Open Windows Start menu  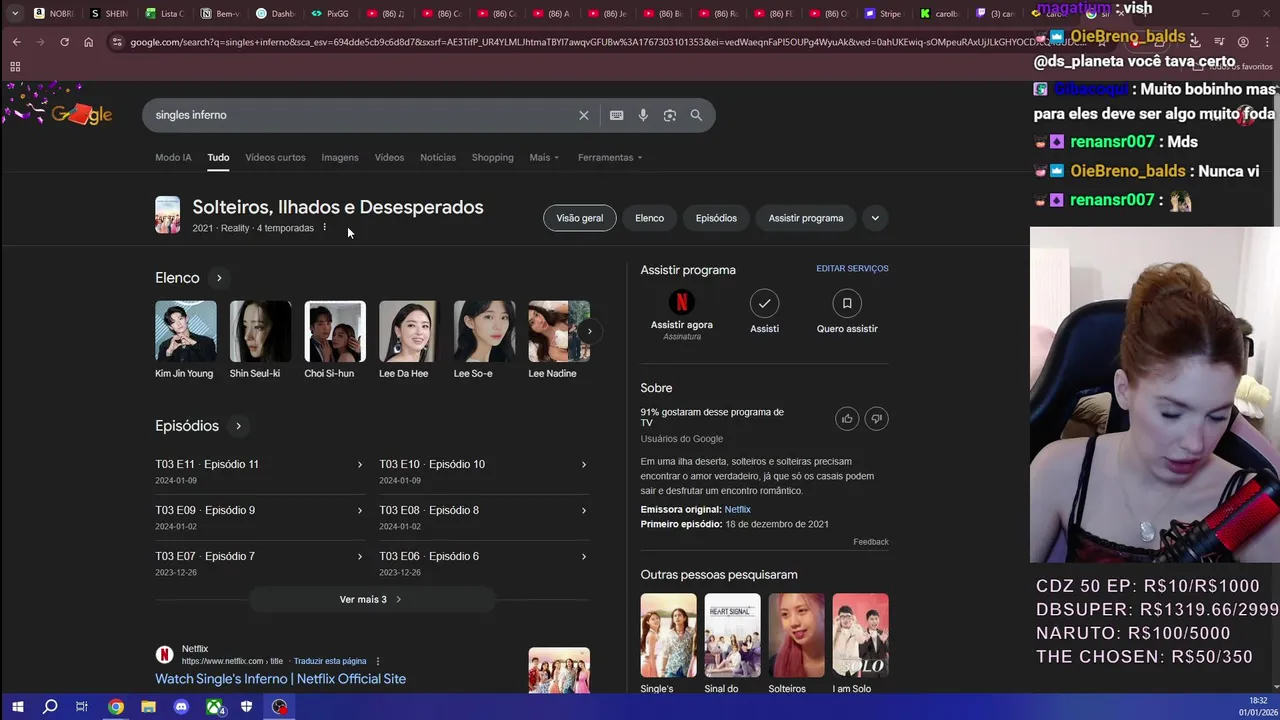tap(17, 707)
